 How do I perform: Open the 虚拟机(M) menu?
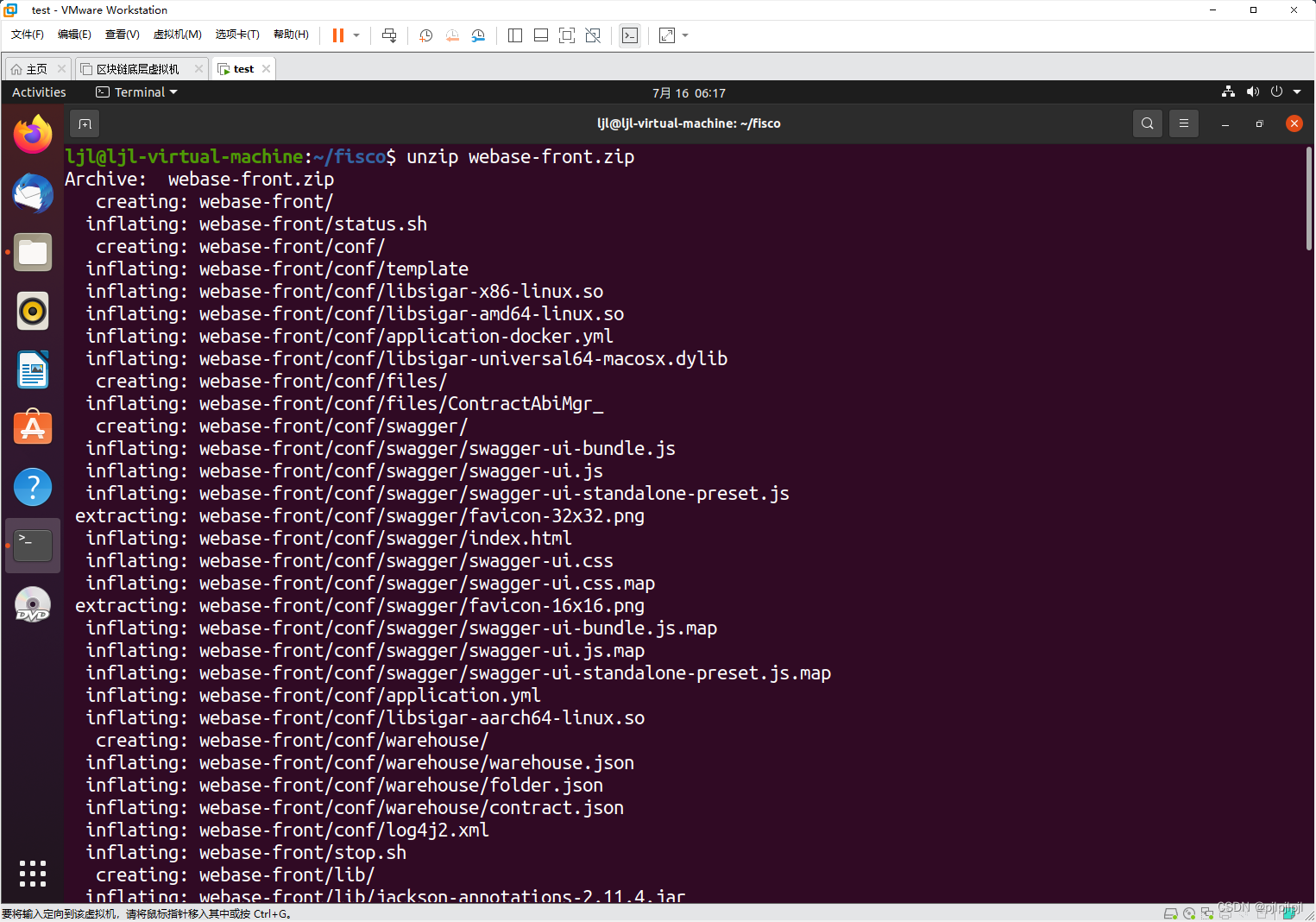pyautogui.click(x=178, y=35)
